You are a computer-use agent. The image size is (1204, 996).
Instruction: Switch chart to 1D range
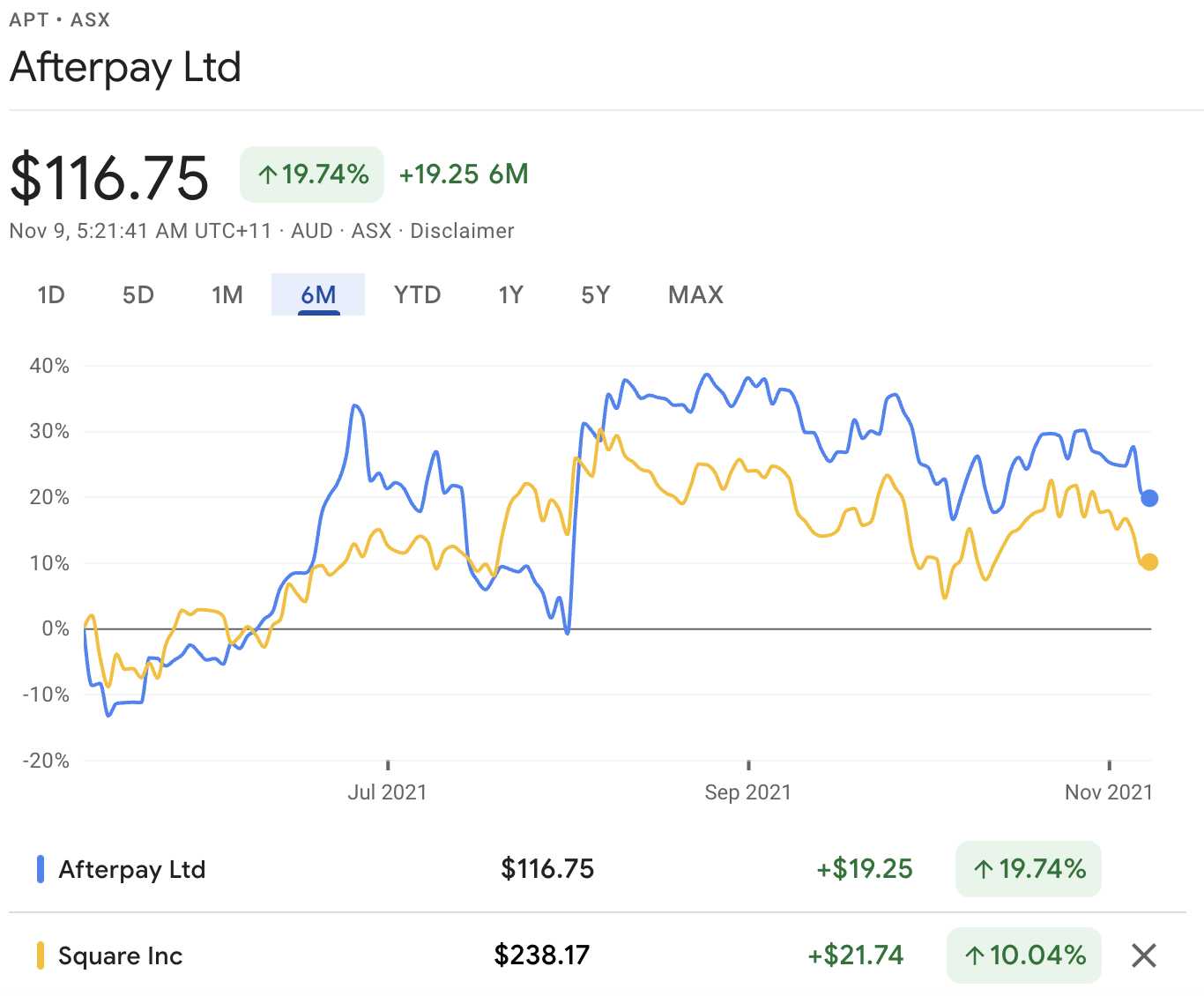(x=51, y=294)
